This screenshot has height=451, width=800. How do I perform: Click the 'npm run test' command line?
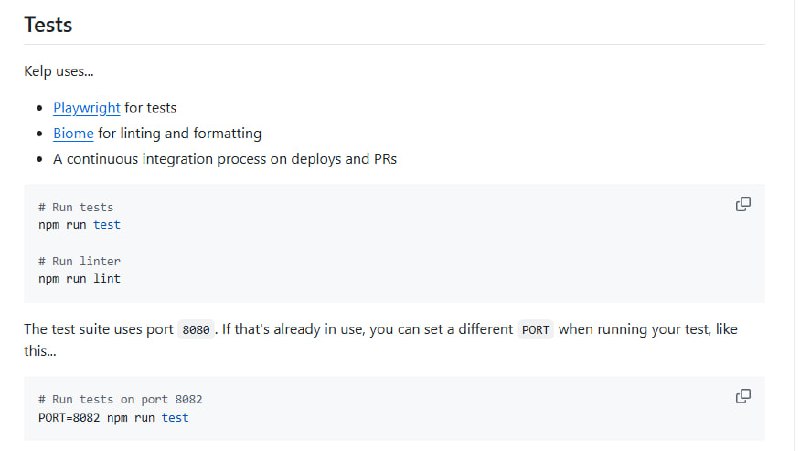[79, 225]
